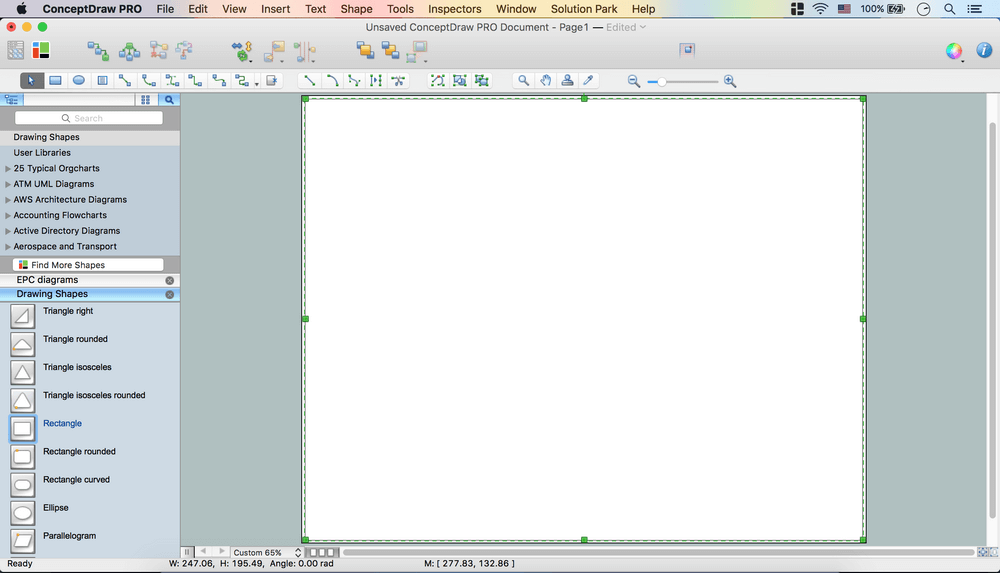
Task: Choose the arc connector tool
Action: tap(149, 80)
